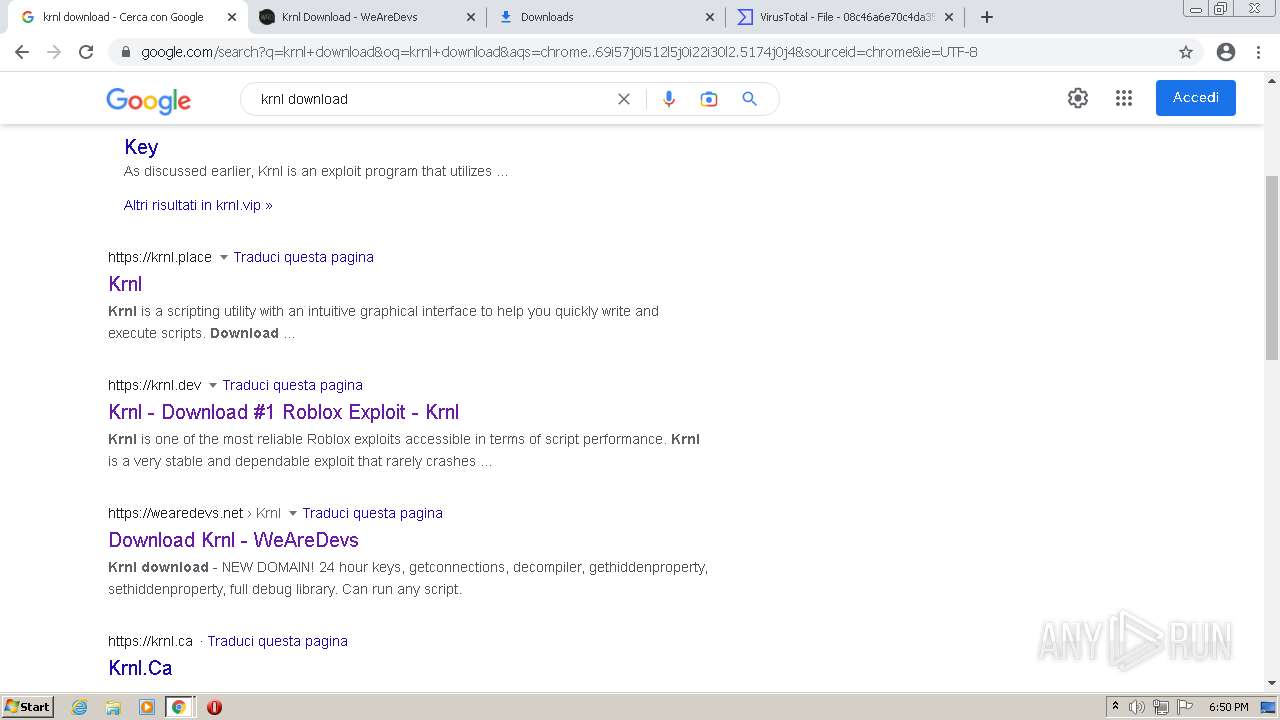Open Google search settings gear
The width and height of the screenshot is (1280, 720).
pyautogui.click(x=1078, y=98)
